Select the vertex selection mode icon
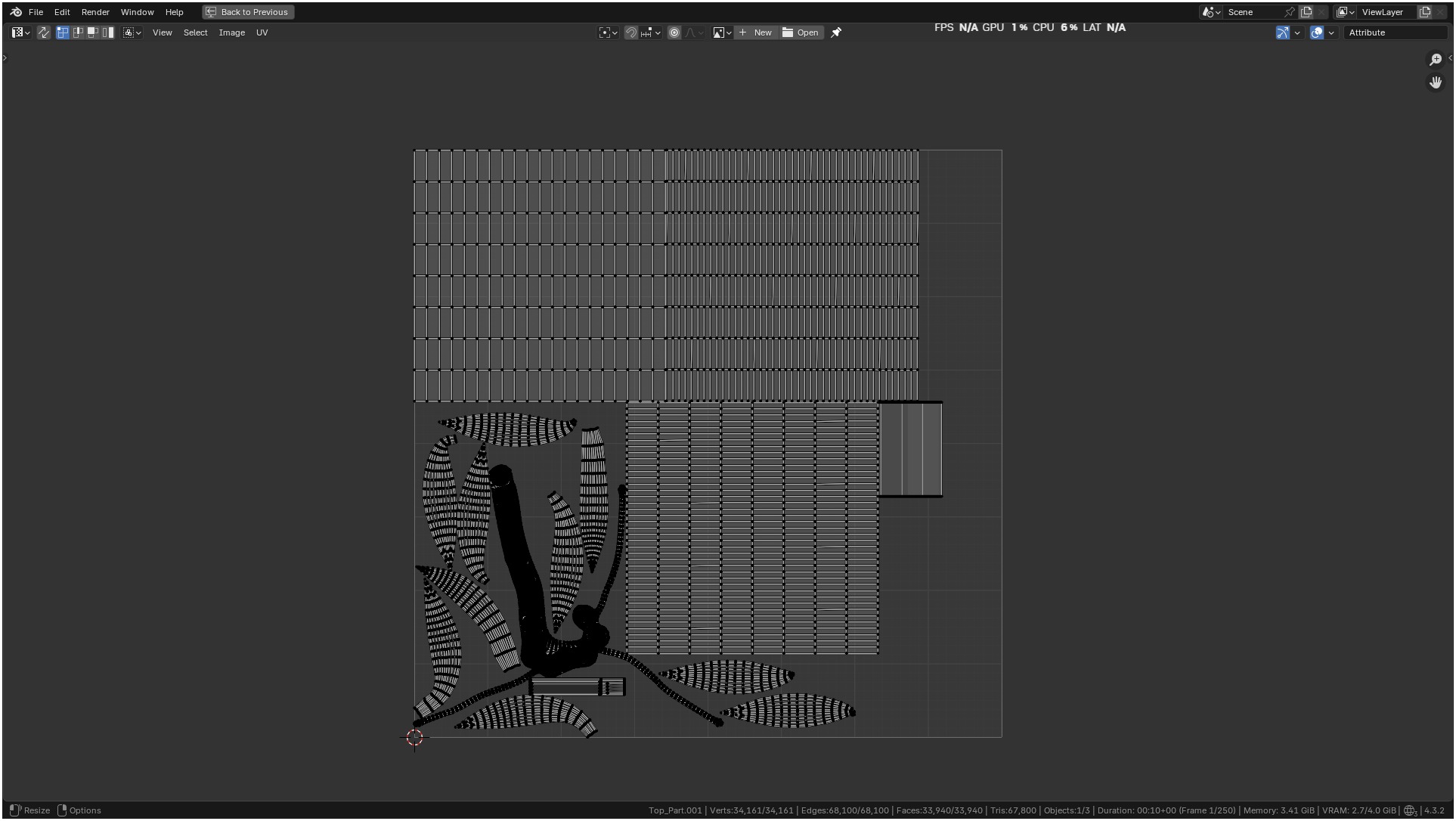This screenshot has height=821, width=1456. pyautogui.click(x=63, y=33)
